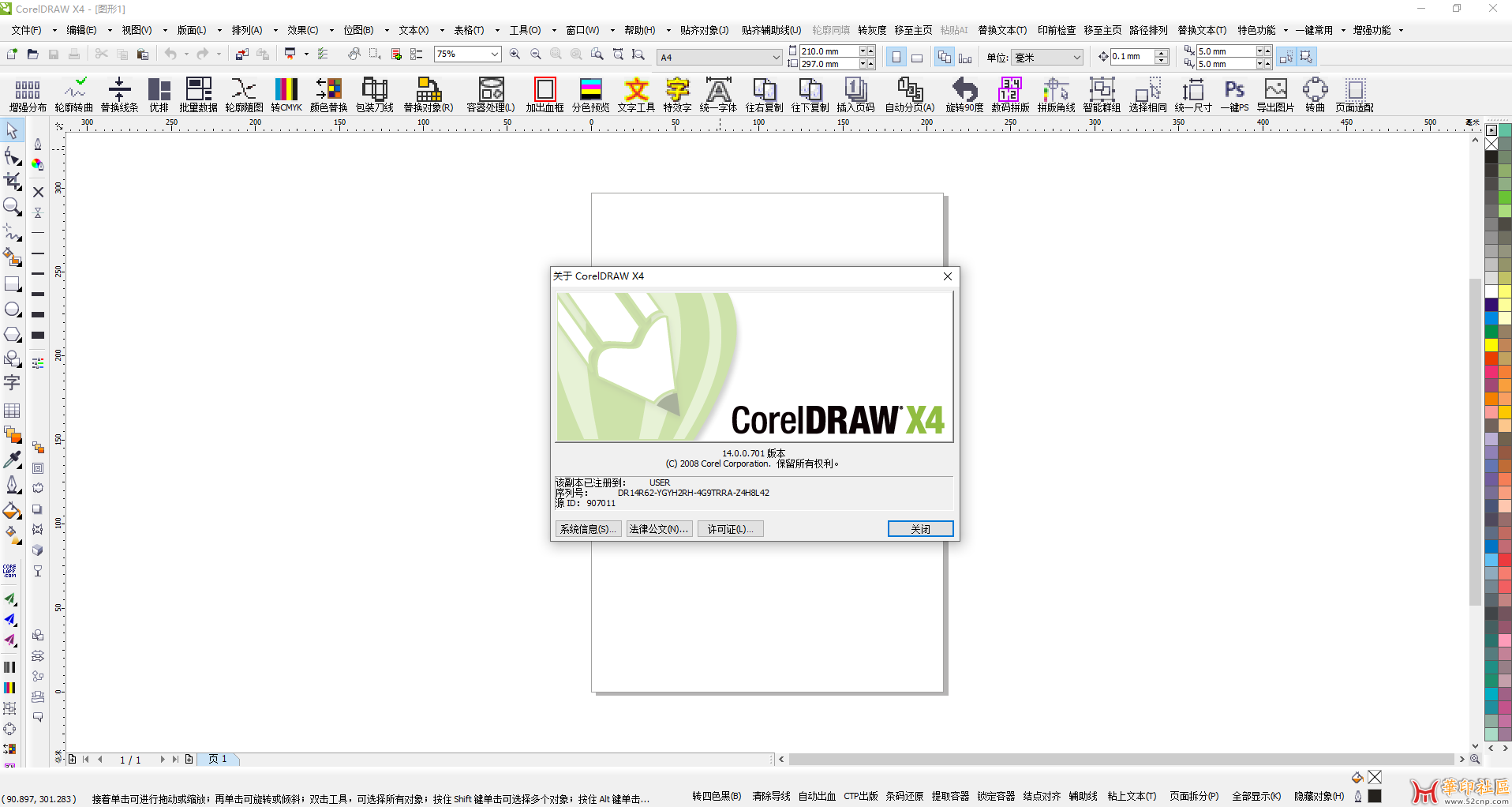Select the Table tool in toolbox
1512x807 pixels.
(x=12, y=411)
